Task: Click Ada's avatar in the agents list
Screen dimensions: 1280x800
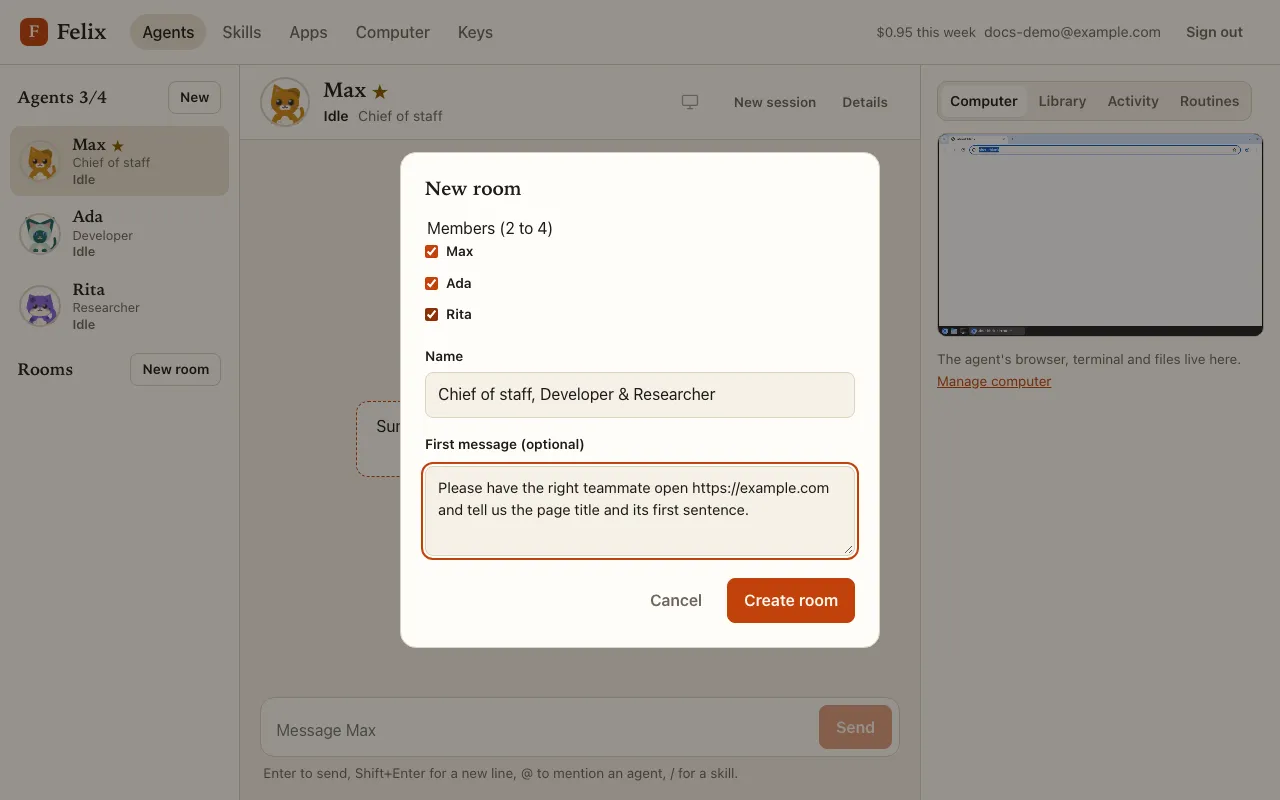Action: tap(40, 234)
